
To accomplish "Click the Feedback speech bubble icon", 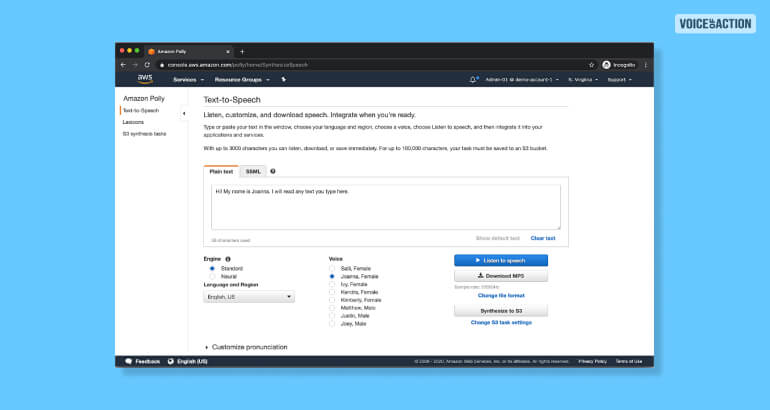I will coord(129,361).
